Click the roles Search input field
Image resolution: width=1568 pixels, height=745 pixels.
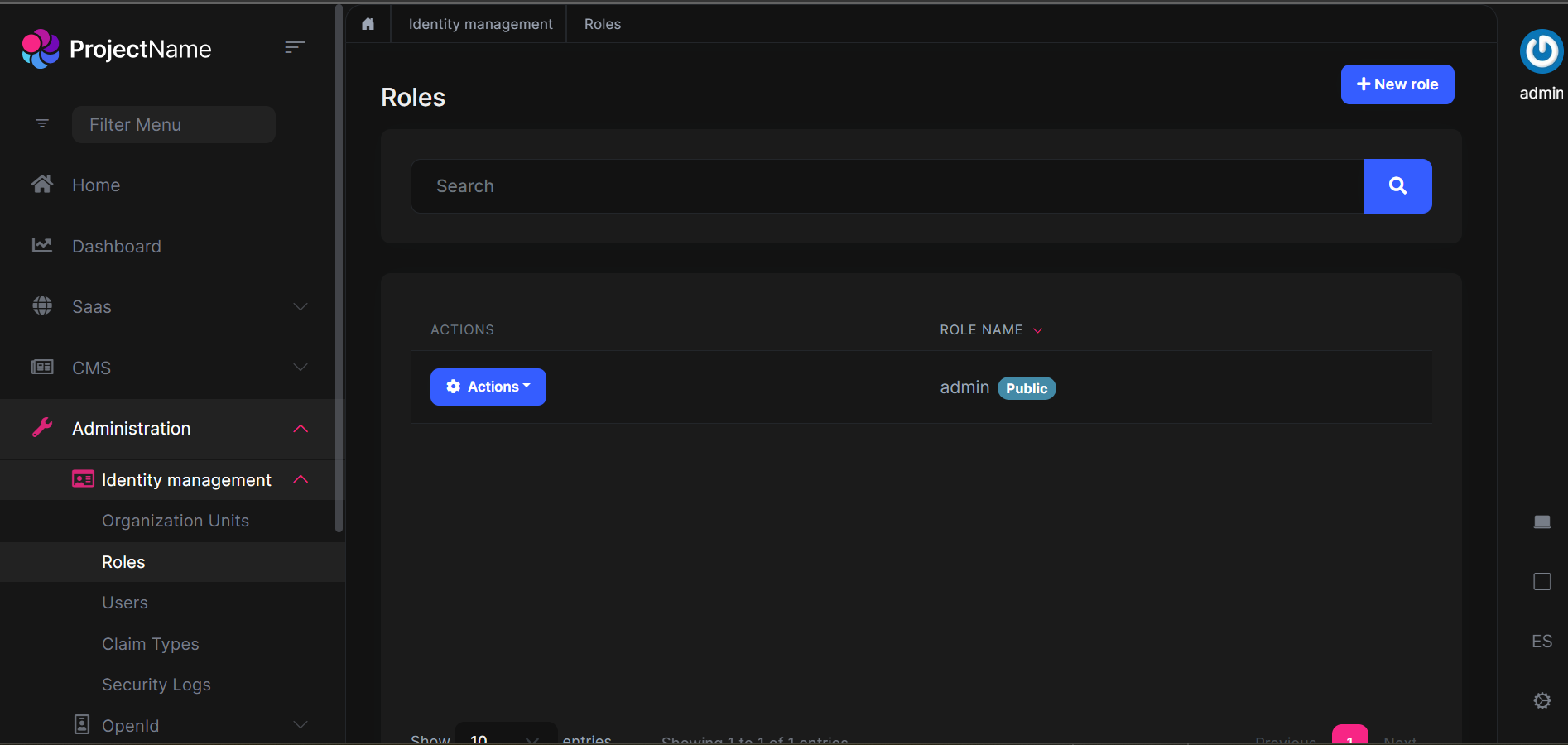click(x=886, y=186)
